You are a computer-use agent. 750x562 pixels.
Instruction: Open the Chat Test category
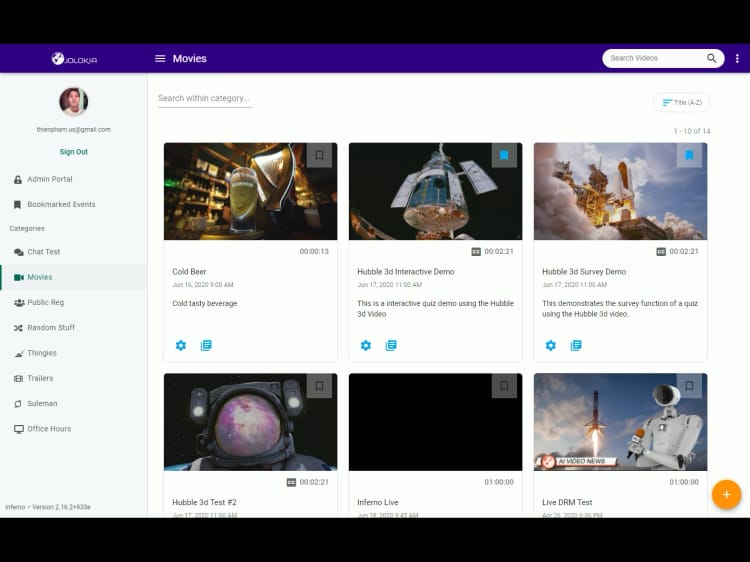[x=43, y=252]
